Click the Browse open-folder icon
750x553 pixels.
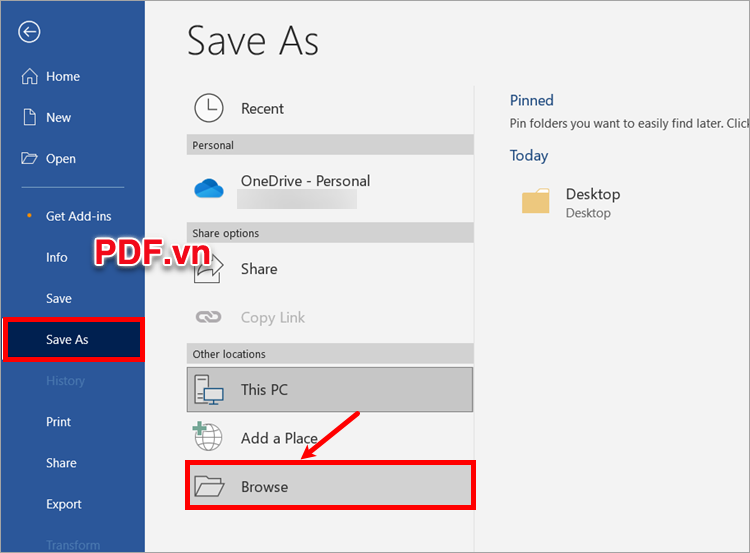click(209, 487)
